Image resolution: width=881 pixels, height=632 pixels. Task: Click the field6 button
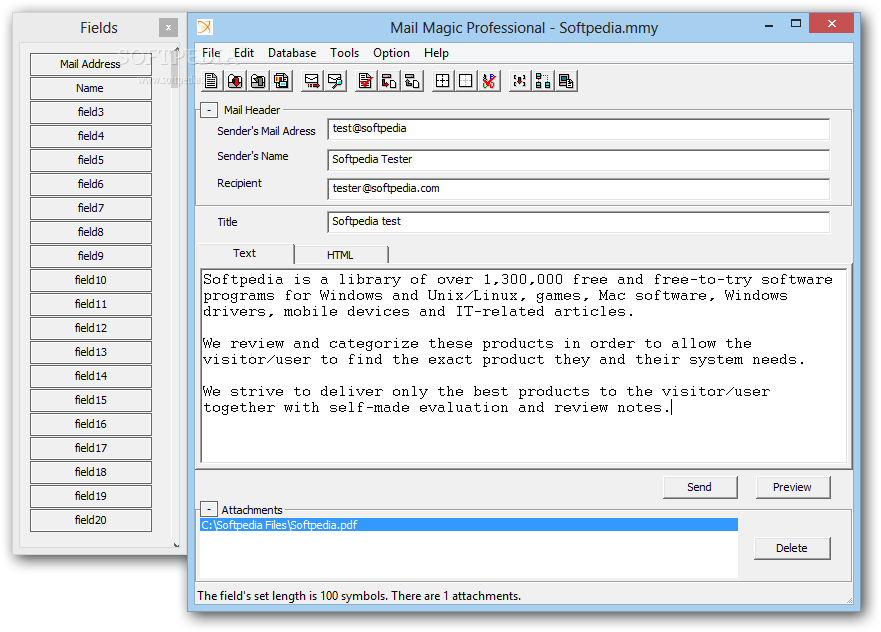tap(90, 184)
